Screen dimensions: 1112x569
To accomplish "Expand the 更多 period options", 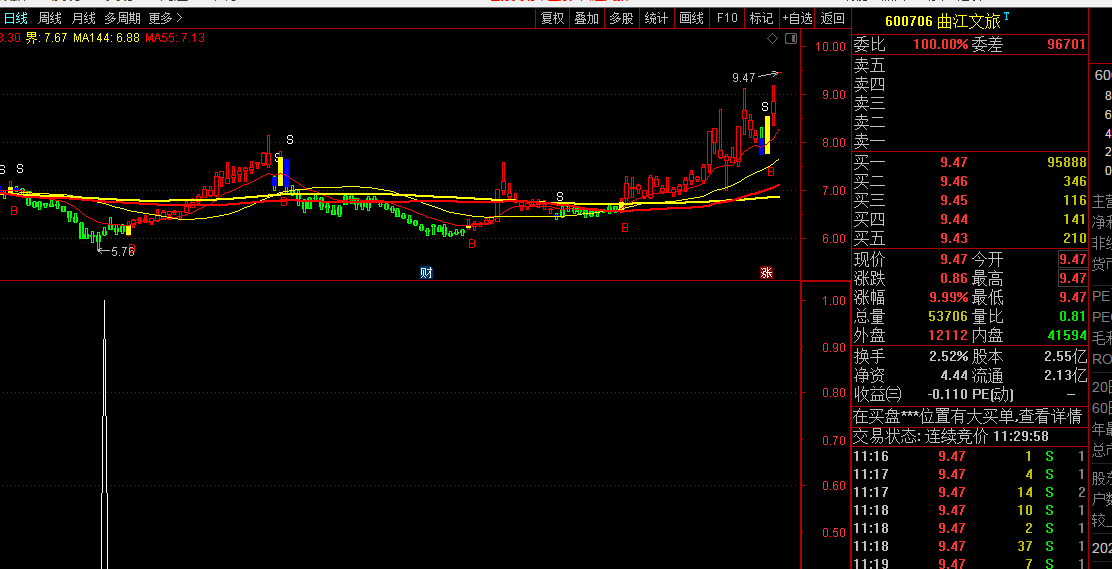I will 165,18.
